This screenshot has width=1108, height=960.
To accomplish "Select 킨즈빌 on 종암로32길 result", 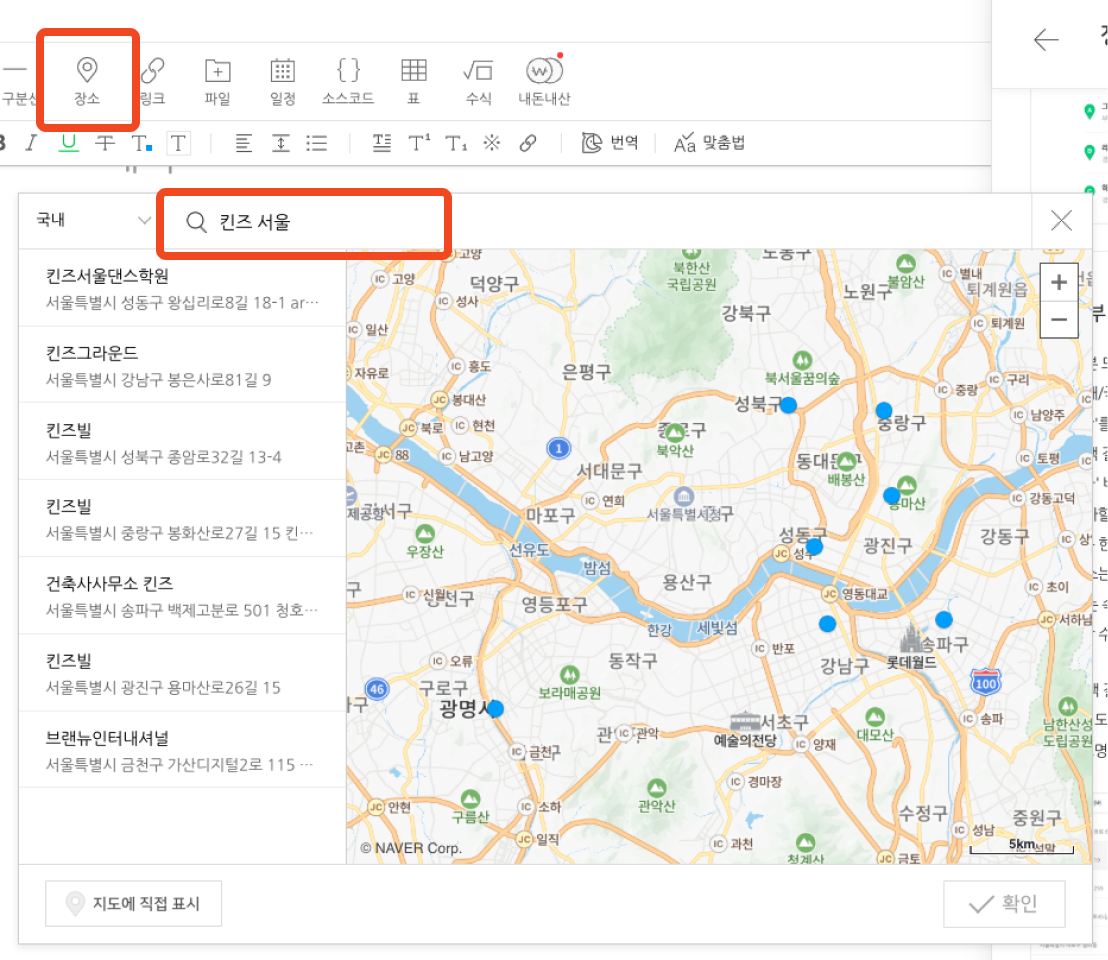I will [182, 442].
